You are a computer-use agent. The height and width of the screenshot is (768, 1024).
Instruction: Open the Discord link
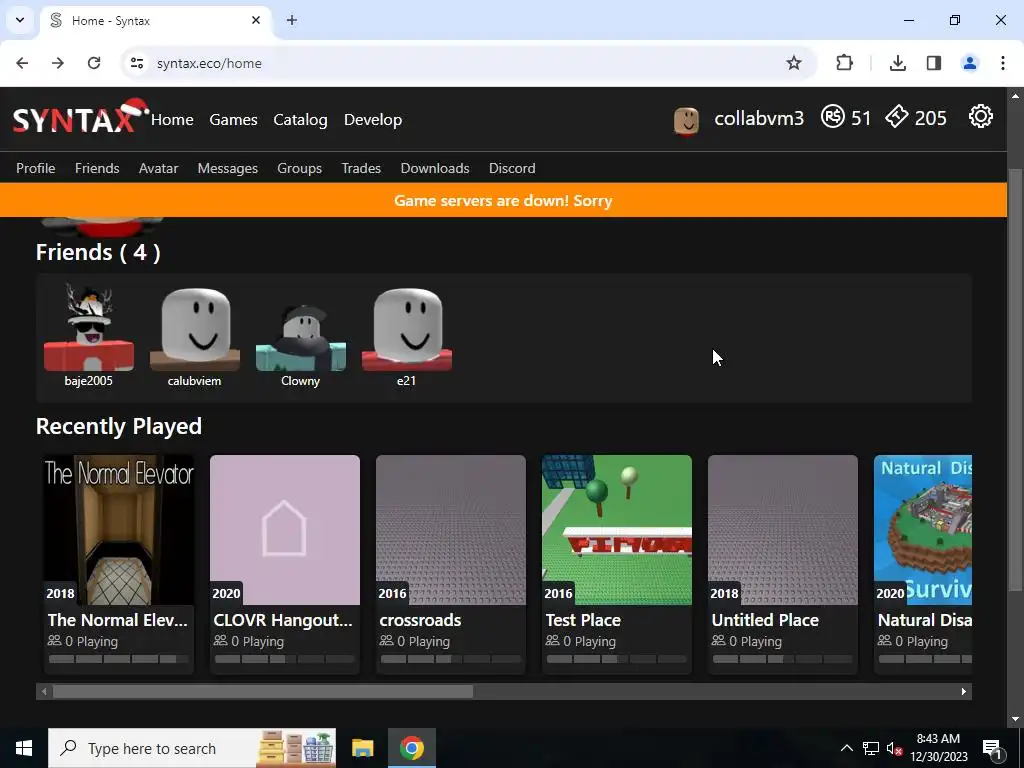click(512, 168)
